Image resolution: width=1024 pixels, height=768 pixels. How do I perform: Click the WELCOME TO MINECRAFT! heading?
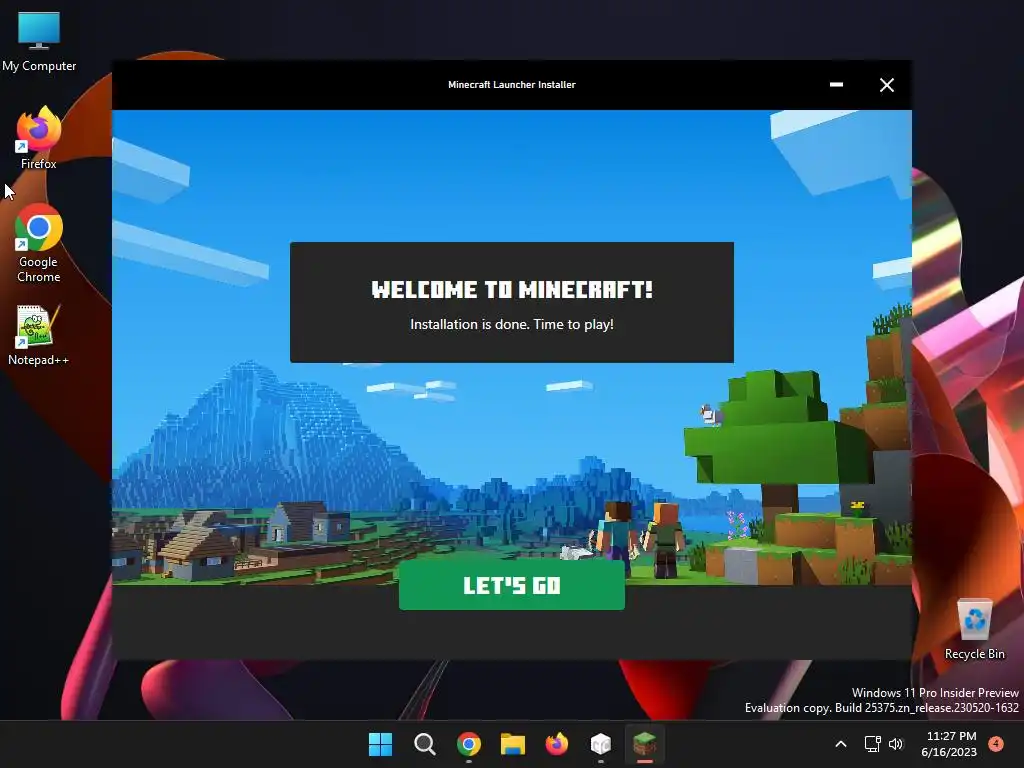coord(511,289)
